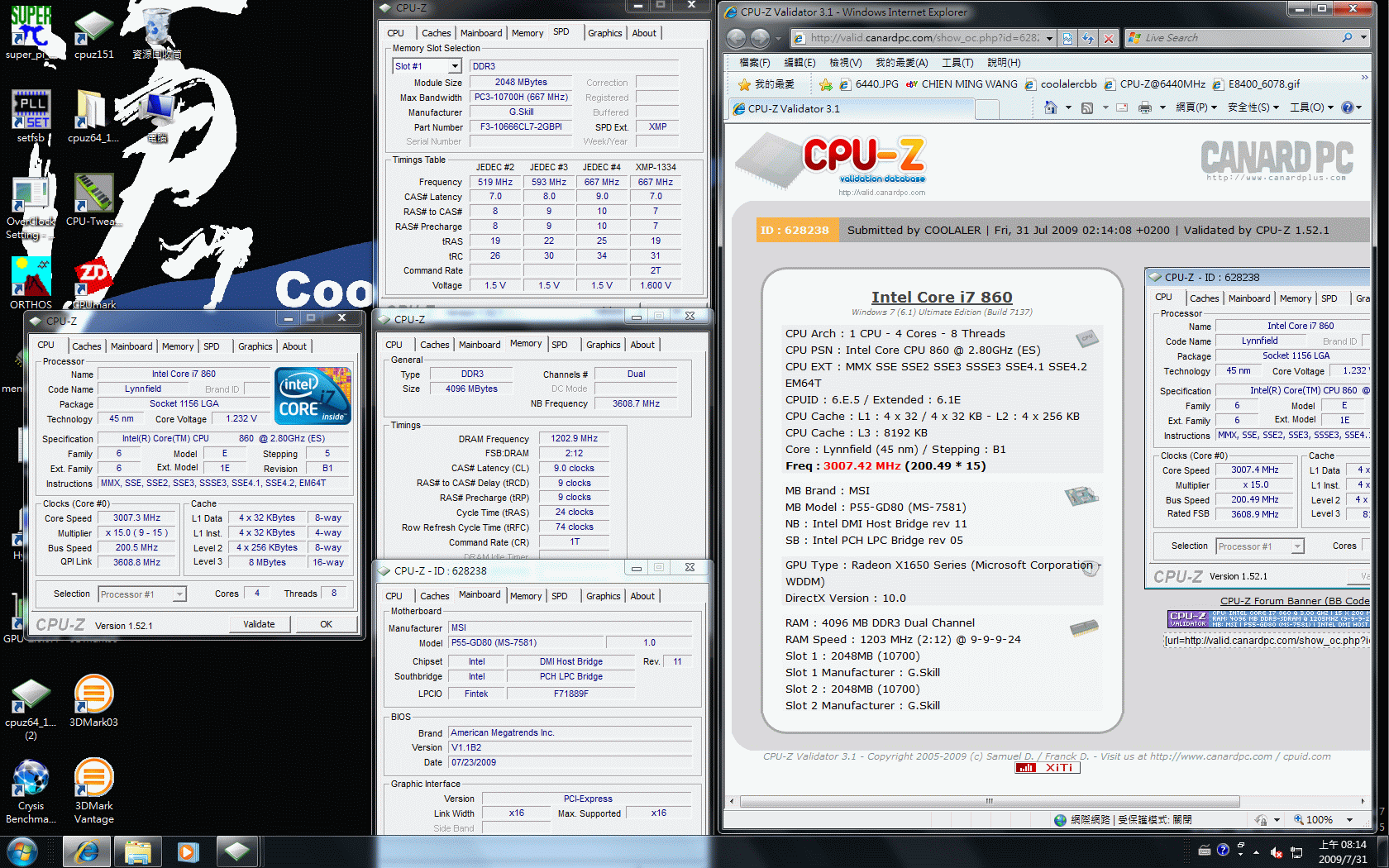The height and width of the screenshot is (868, 1389).
Task: Print the page using printer icon
Action: click(x=1145, y=107)
